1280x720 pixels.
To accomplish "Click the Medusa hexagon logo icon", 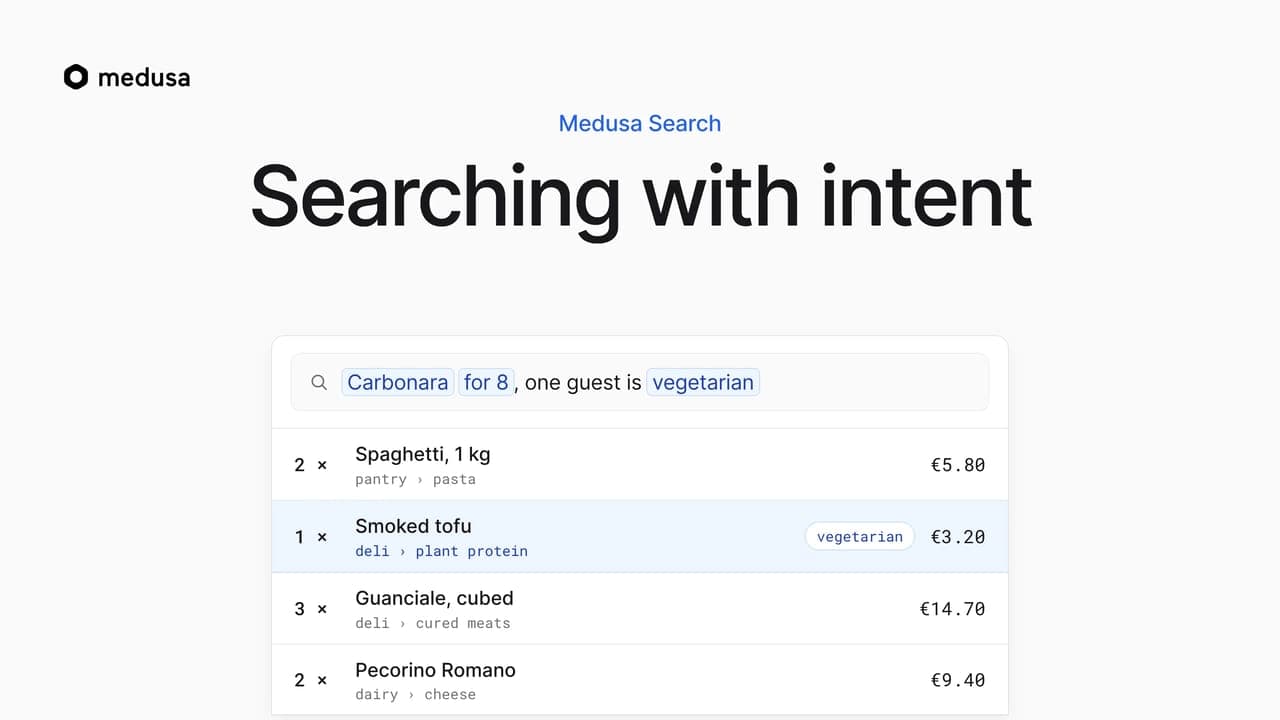I will coord(76,77).
